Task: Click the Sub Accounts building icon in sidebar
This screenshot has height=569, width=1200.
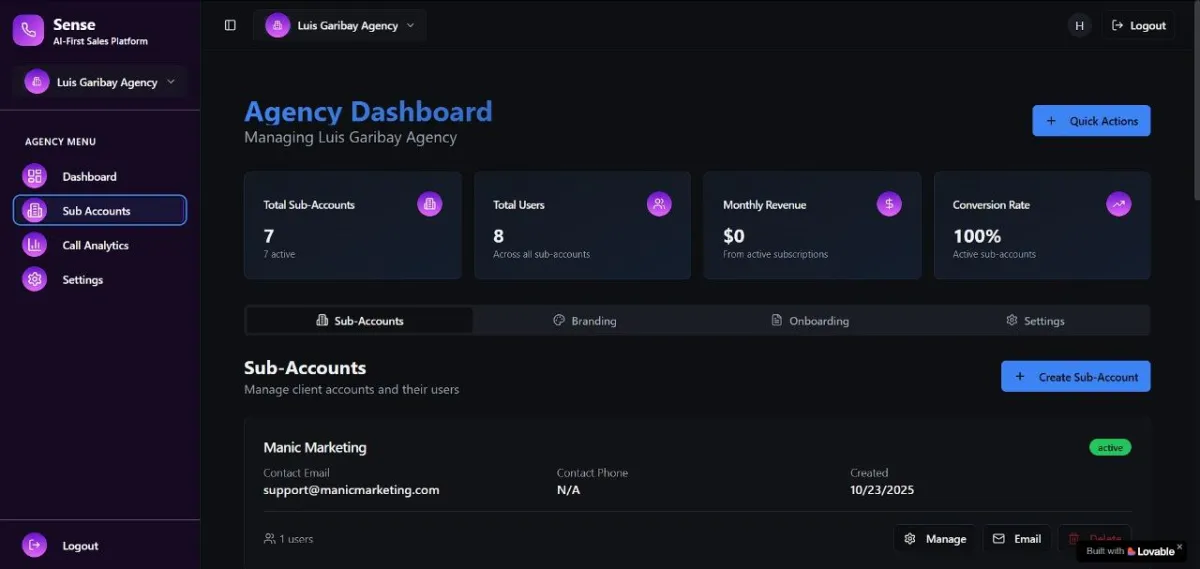Action: (x=35, y=211)
